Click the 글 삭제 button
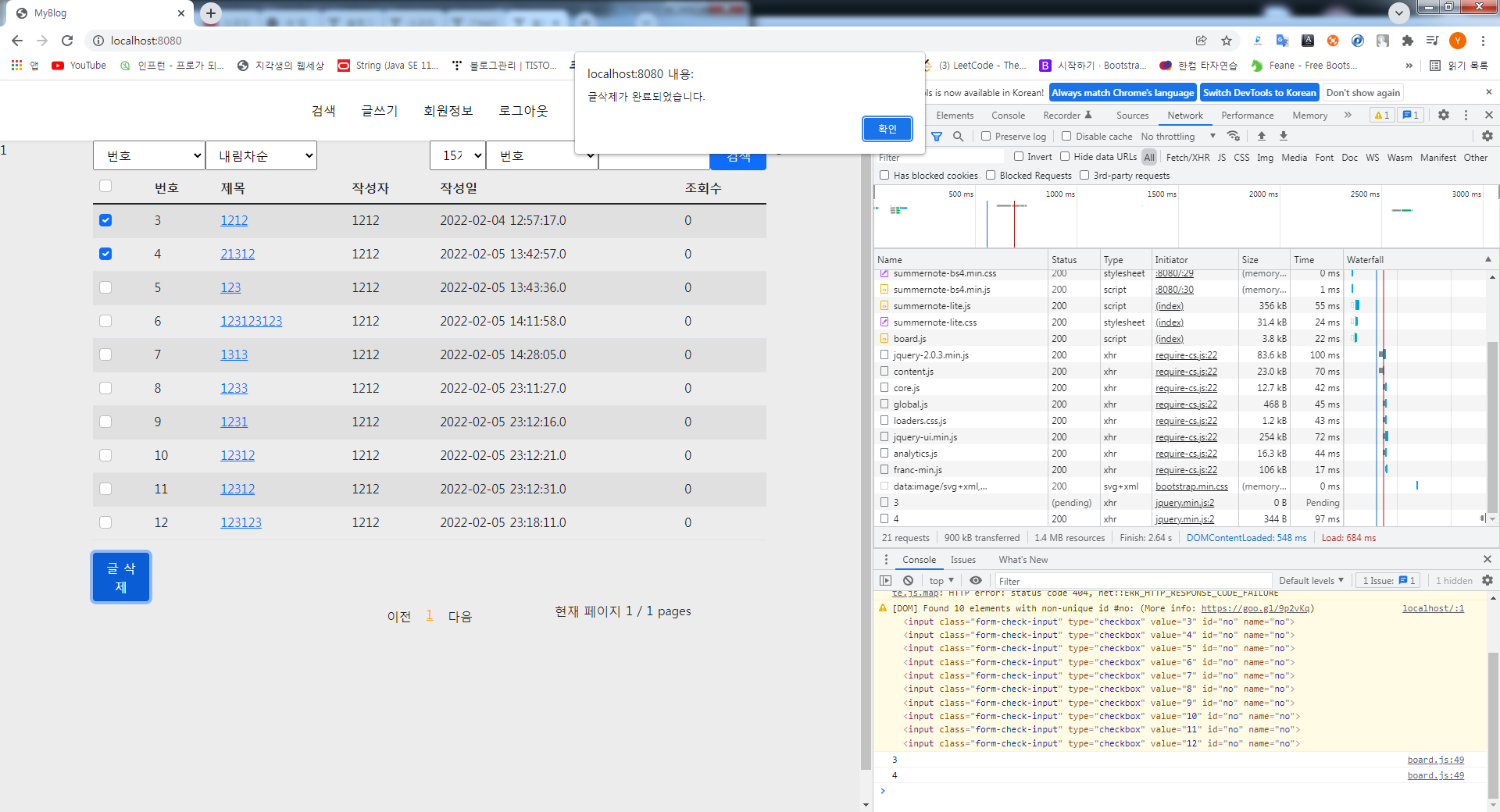Viewport: 1500px width, 812px height. coord(121,577)
